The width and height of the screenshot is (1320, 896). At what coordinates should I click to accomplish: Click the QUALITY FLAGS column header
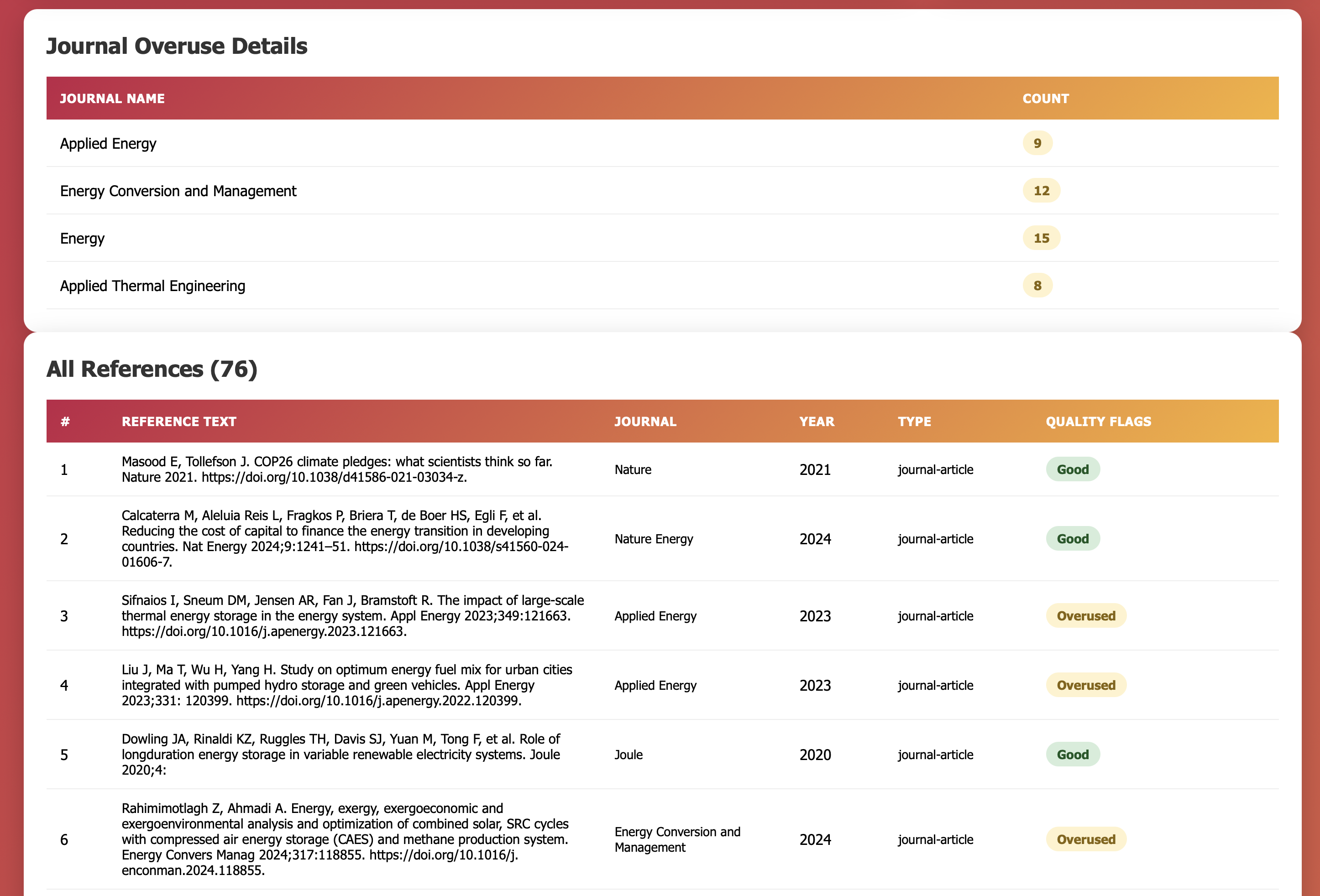coord(1098,422)
